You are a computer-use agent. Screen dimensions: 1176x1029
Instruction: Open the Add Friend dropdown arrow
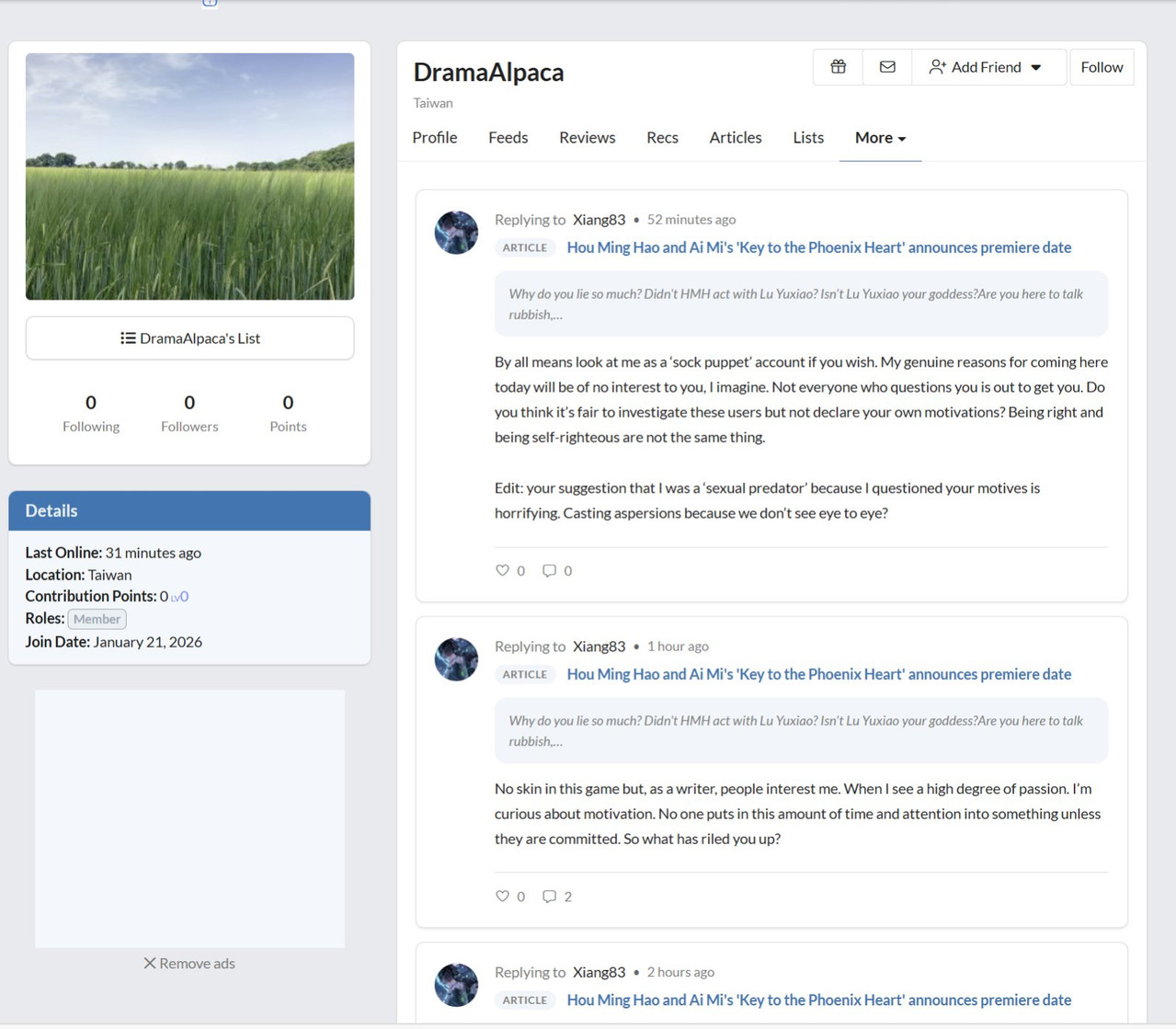(x=1036, y=67)
